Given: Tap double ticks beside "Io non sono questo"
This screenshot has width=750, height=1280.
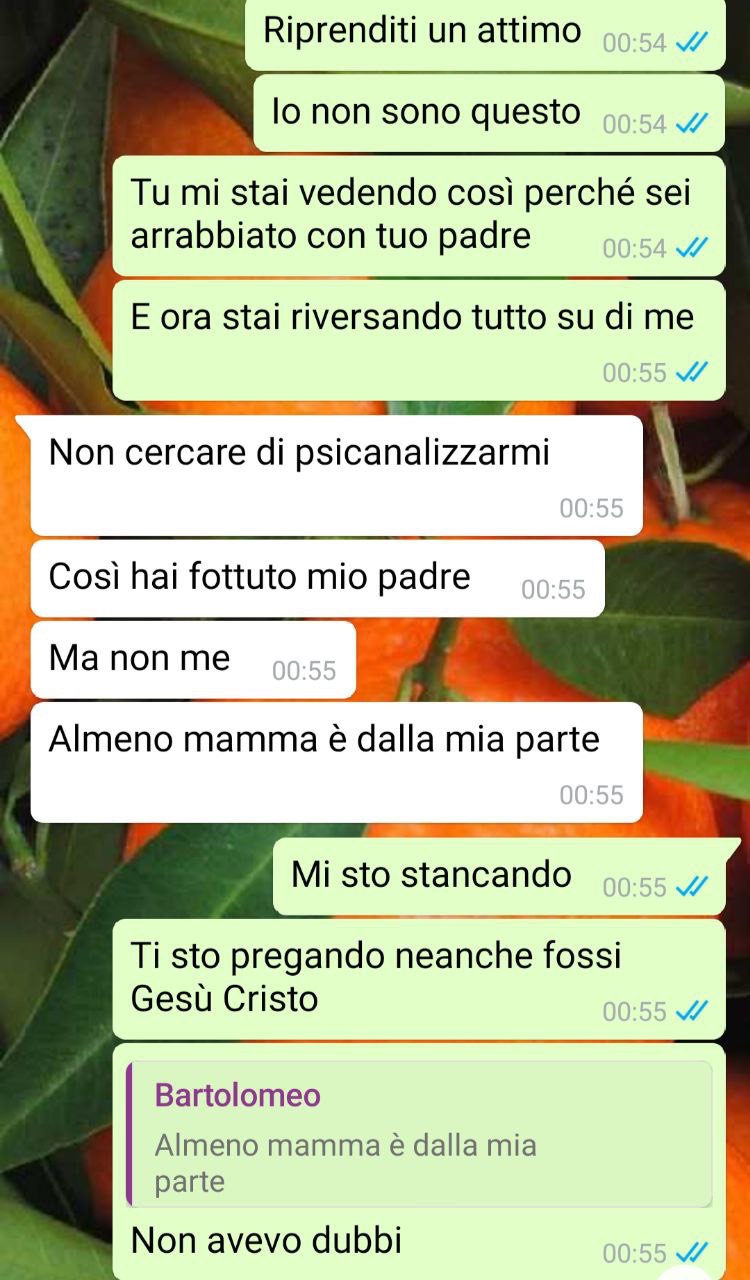Looking at the screenshot, I should pyautogui.click(x=692, y=123).
